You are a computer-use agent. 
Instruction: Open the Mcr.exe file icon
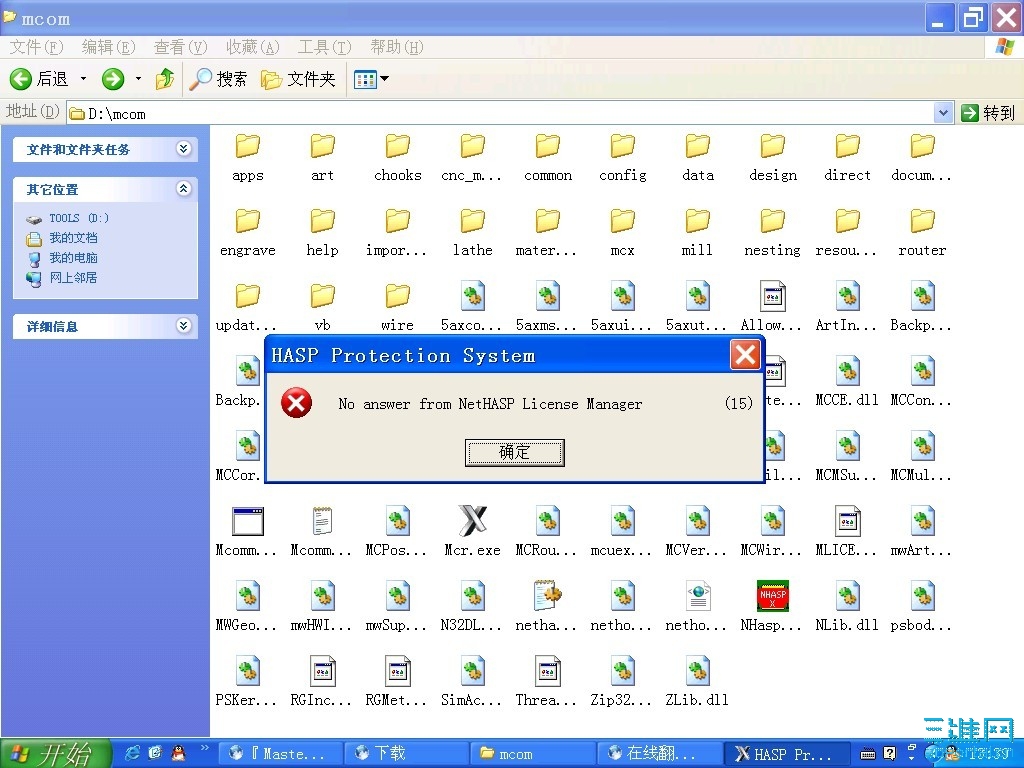[472, 521]
